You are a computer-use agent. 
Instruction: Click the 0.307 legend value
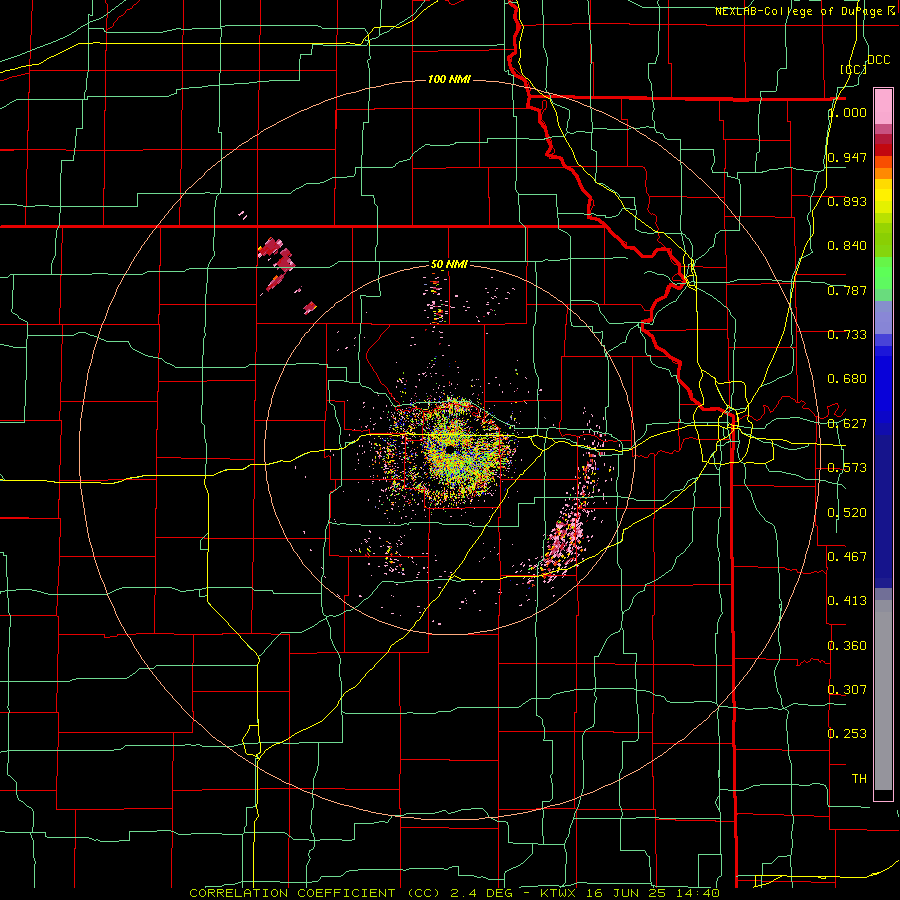847,690
